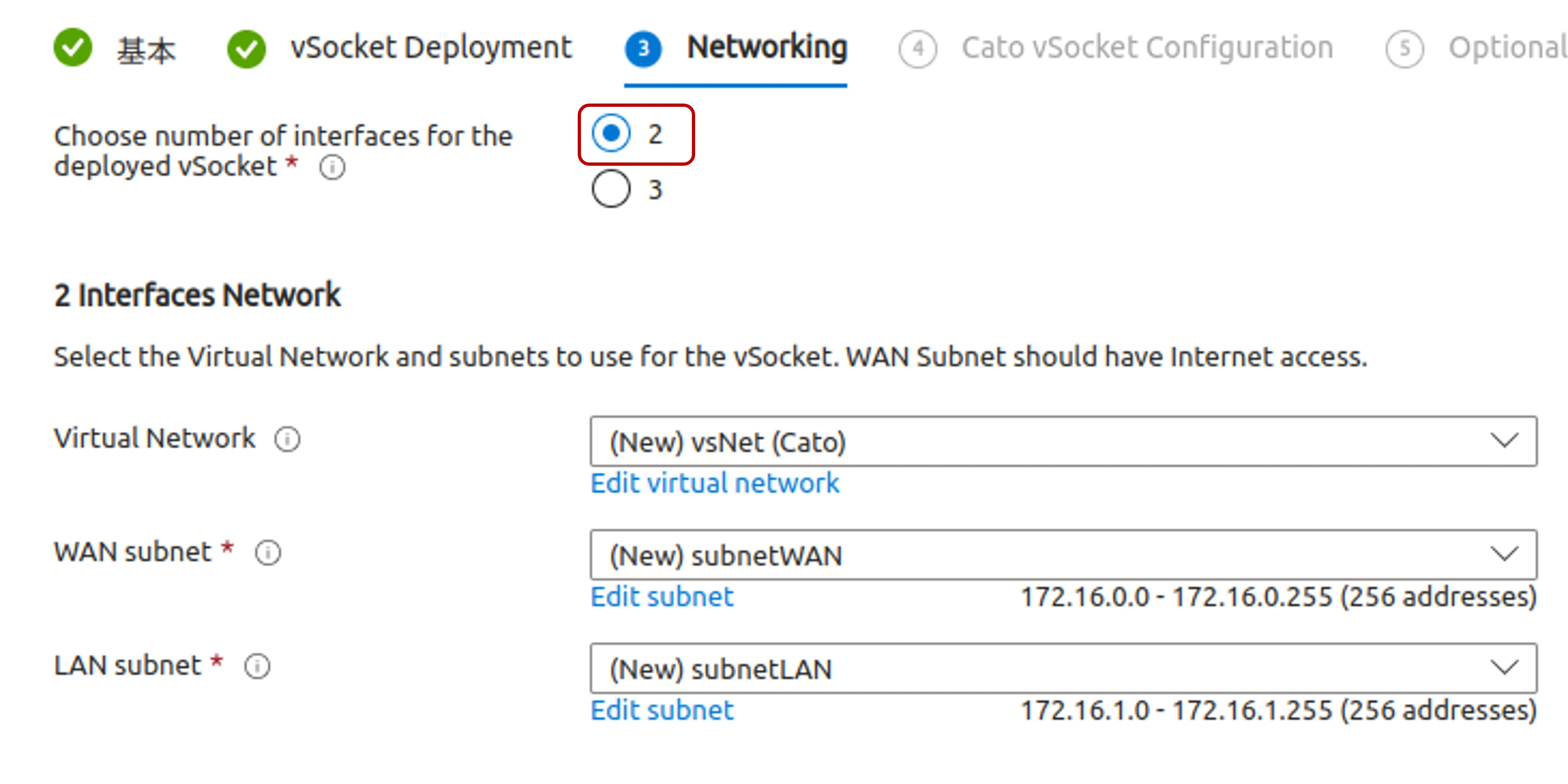Go back to the 基本 tab
The width and height of the screenshot is (1568, 784).
(146, 50)
